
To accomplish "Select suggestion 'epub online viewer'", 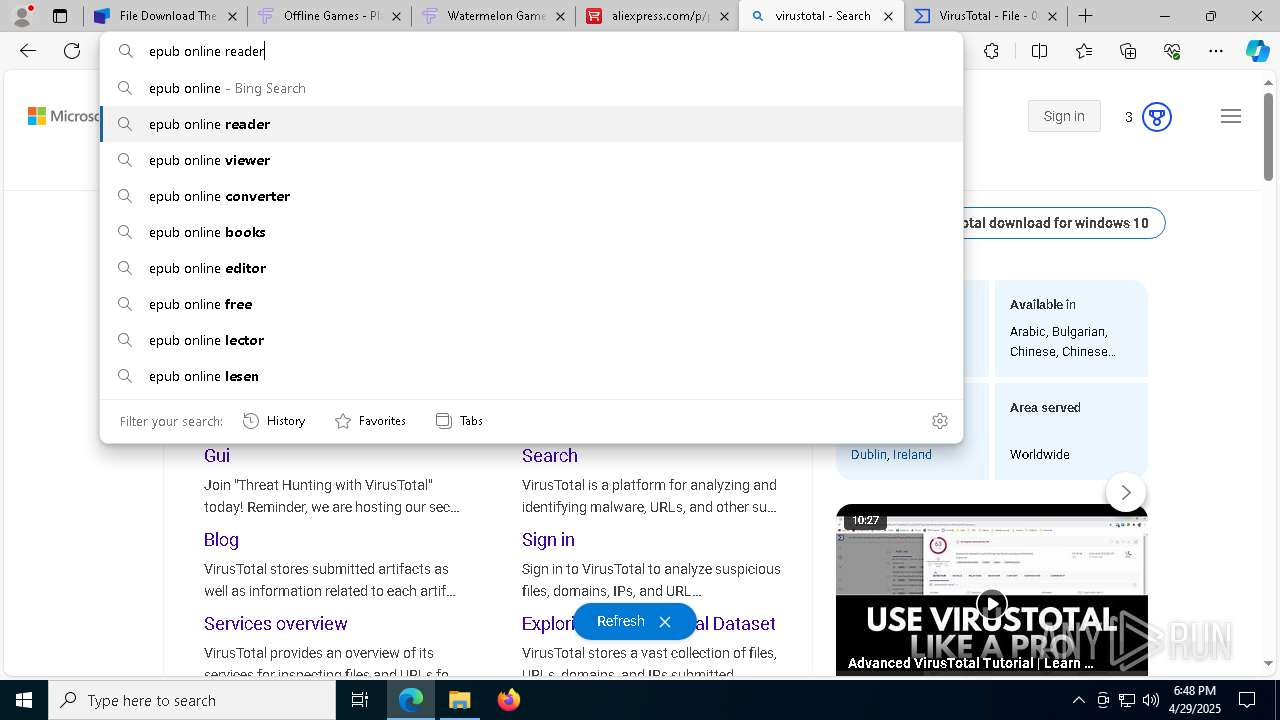I will click(531, 160).
